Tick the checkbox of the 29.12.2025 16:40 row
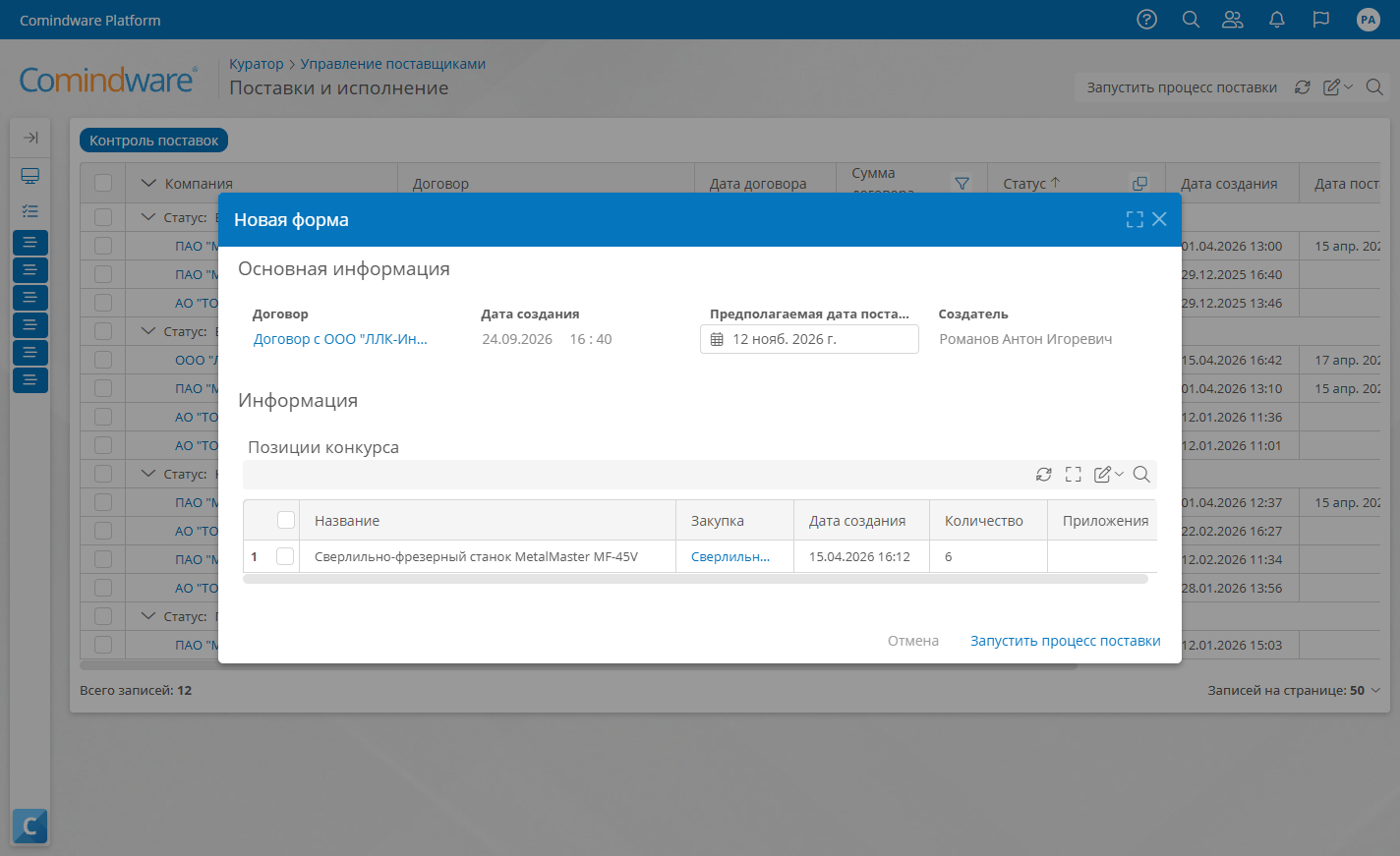The image size is (1400, 856). coord(103,274)
